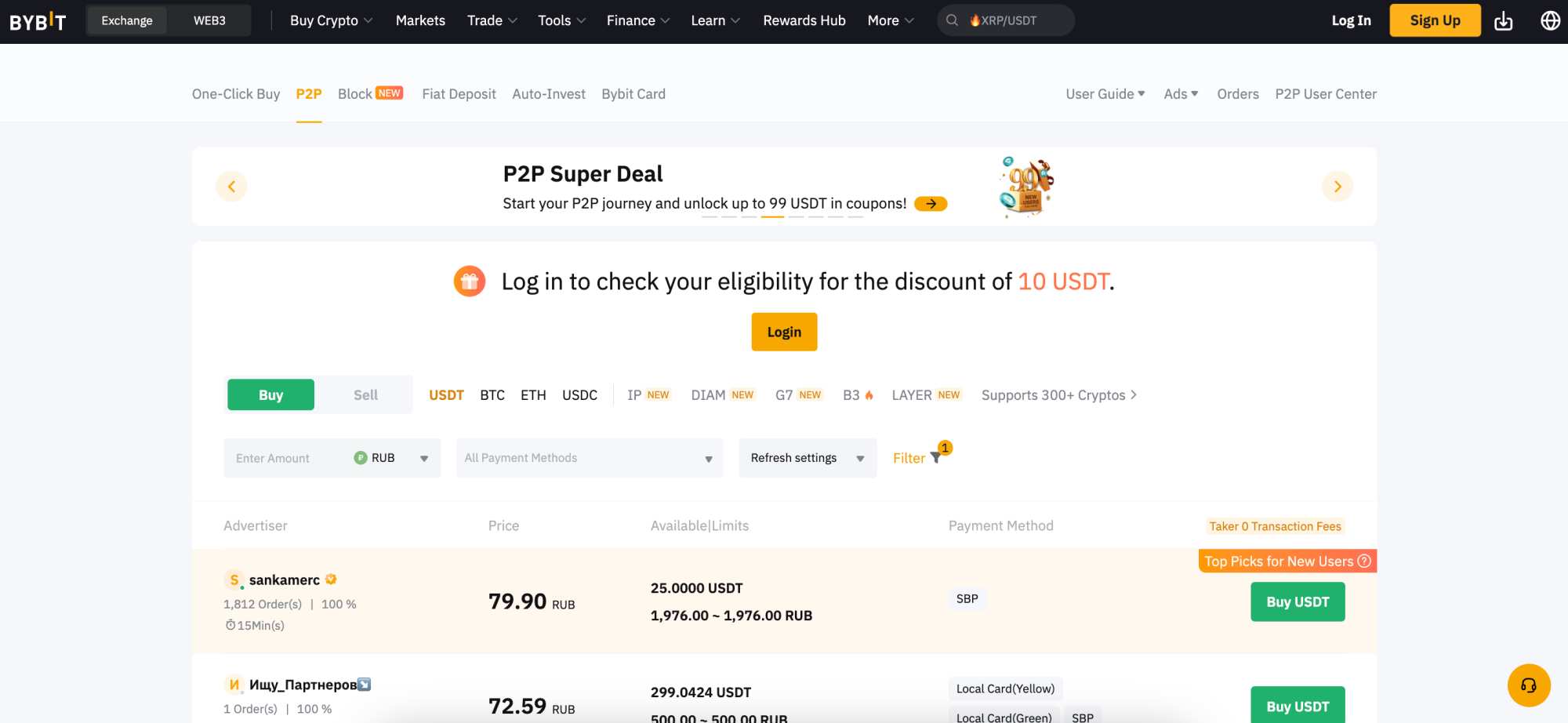Click the globe language icon

pos(1550,20)
